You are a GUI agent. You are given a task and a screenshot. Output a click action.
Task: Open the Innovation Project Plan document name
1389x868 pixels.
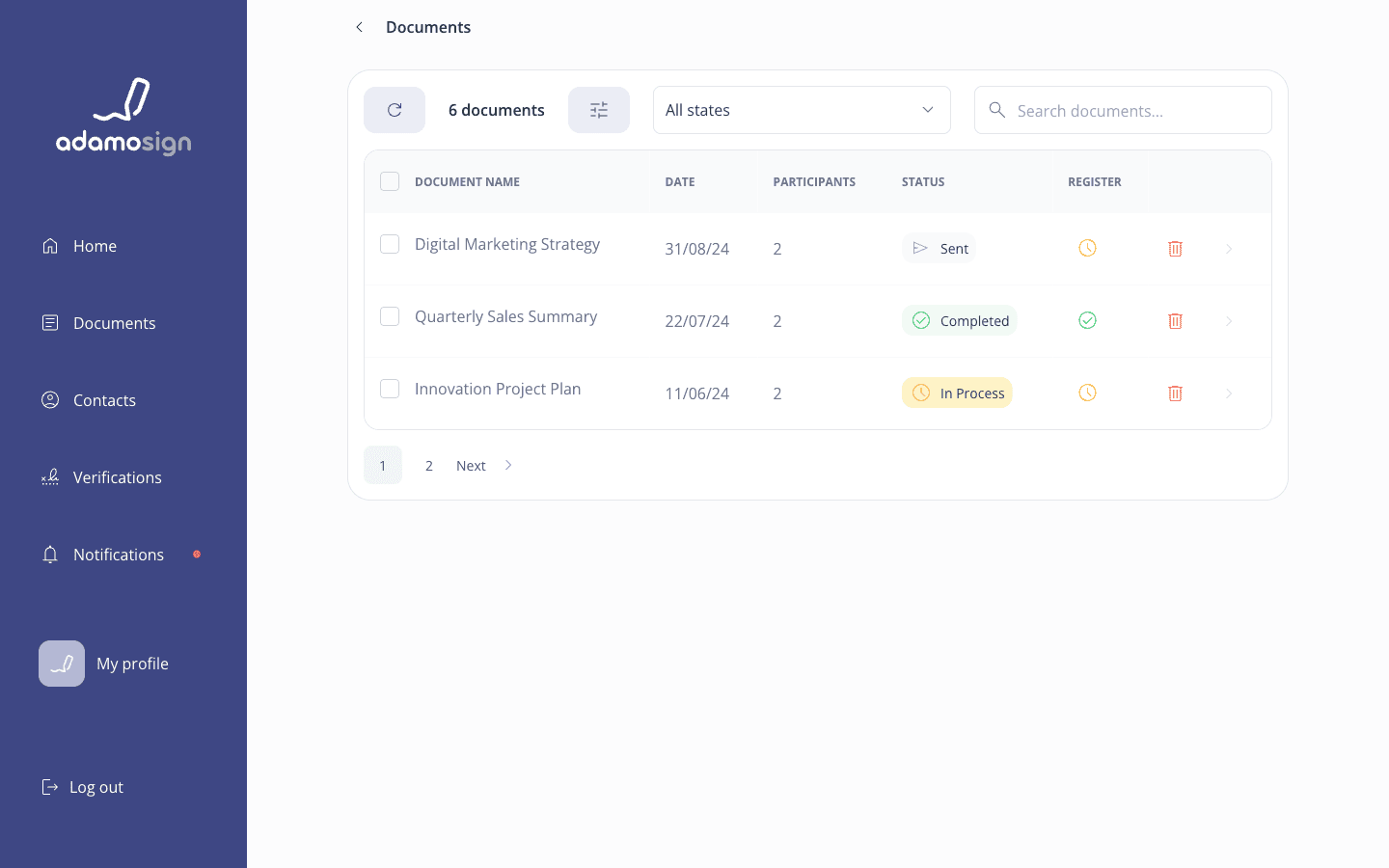point(498,389)
